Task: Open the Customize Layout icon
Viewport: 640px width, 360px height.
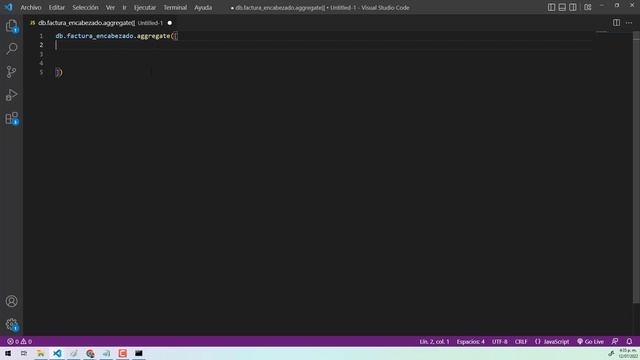Action: 588,7
